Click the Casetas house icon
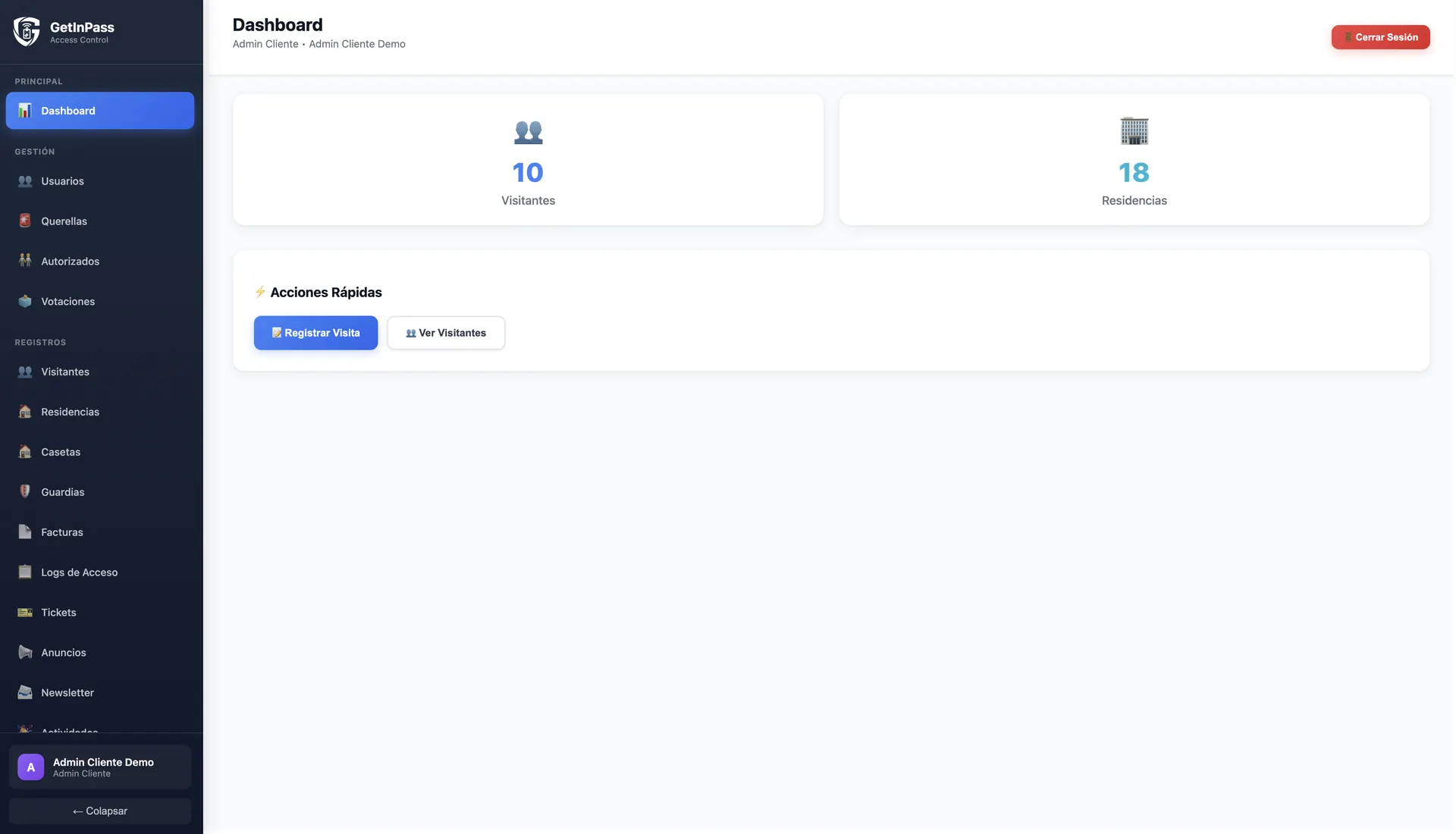This screenshot has width=1456, height=834. coord(25,453)
